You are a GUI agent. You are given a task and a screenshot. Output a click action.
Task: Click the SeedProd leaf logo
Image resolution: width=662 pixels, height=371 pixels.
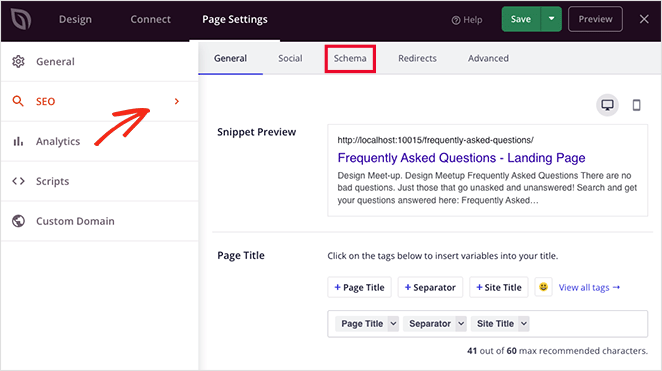pyautogui.click(x=21, y=19)
